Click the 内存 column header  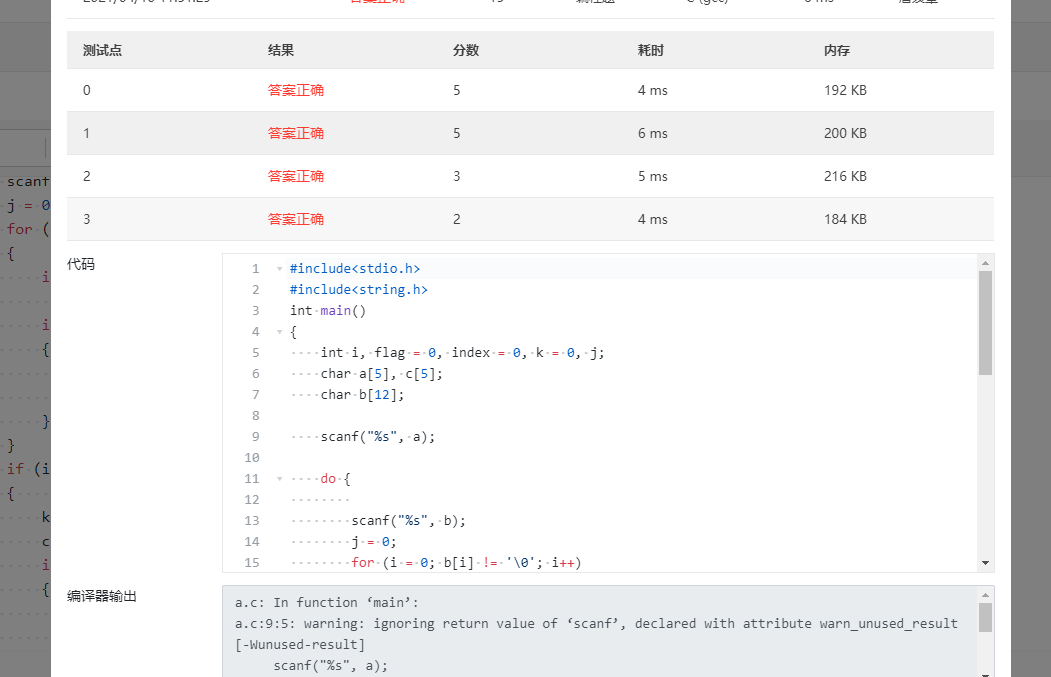[x=837, y=50]
